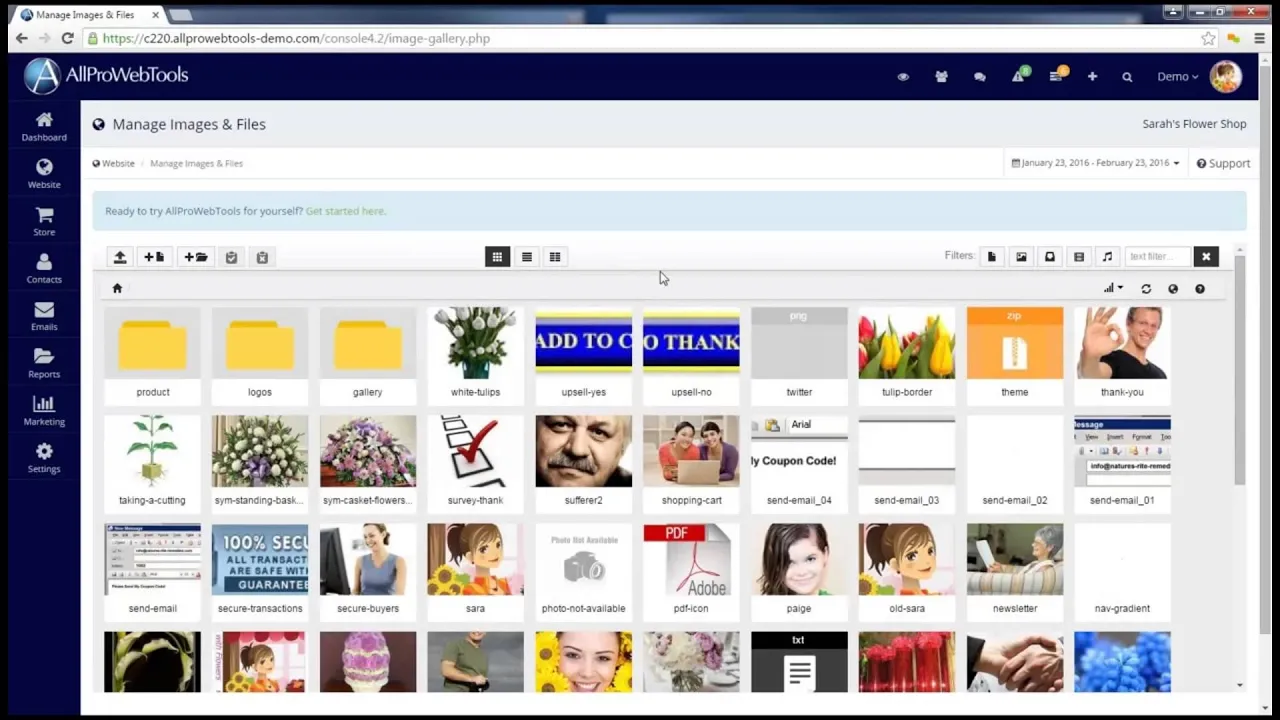This screenshot has width=1280, height=720.
Task: Open Marketing in the sidebar
Action: coord(44,411)
